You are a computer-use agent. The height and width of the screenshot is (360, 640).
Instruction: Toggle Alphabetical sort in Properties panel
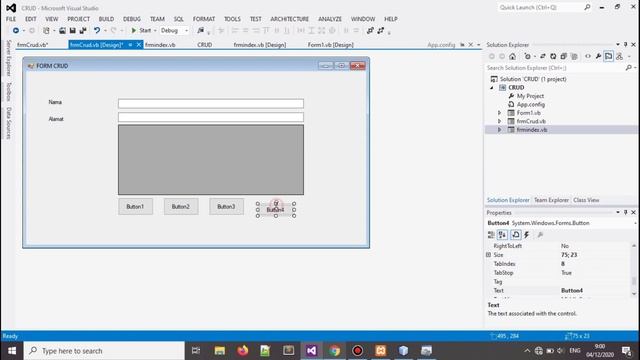click(x=502, y=235)
